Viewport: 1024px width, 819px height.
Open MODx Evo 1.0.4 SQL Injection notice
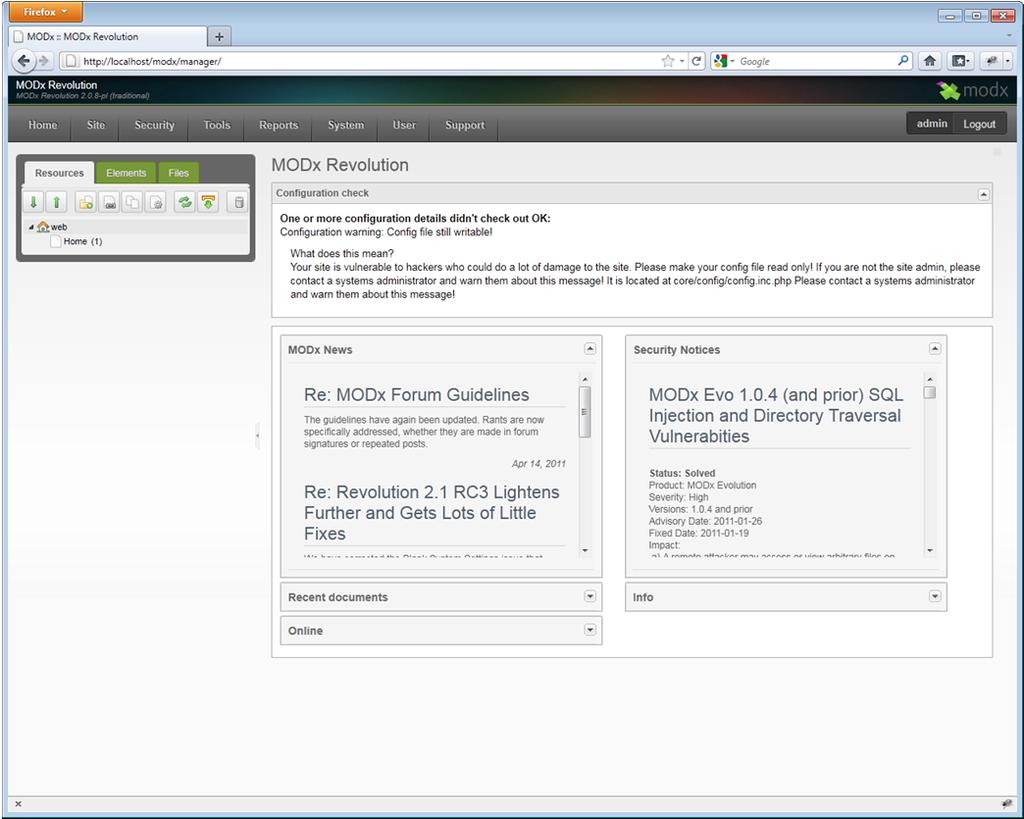coord(776,415)
